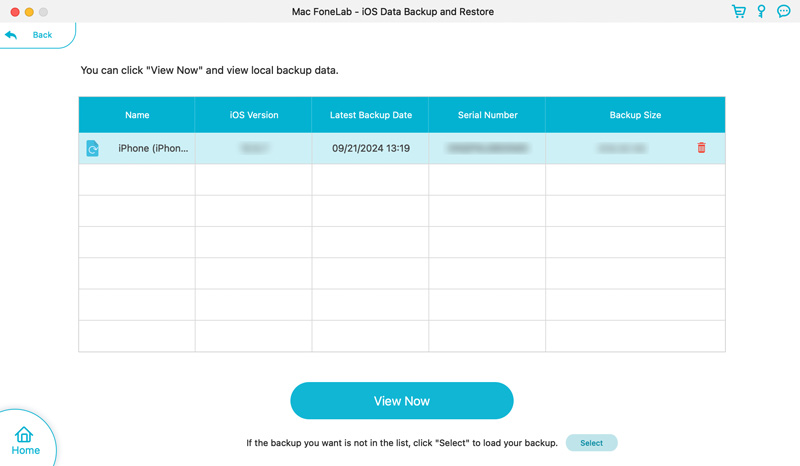Screen dimensions: 800x466
Task: Click Select to load your backup
Action: click(x=591, y=443)
